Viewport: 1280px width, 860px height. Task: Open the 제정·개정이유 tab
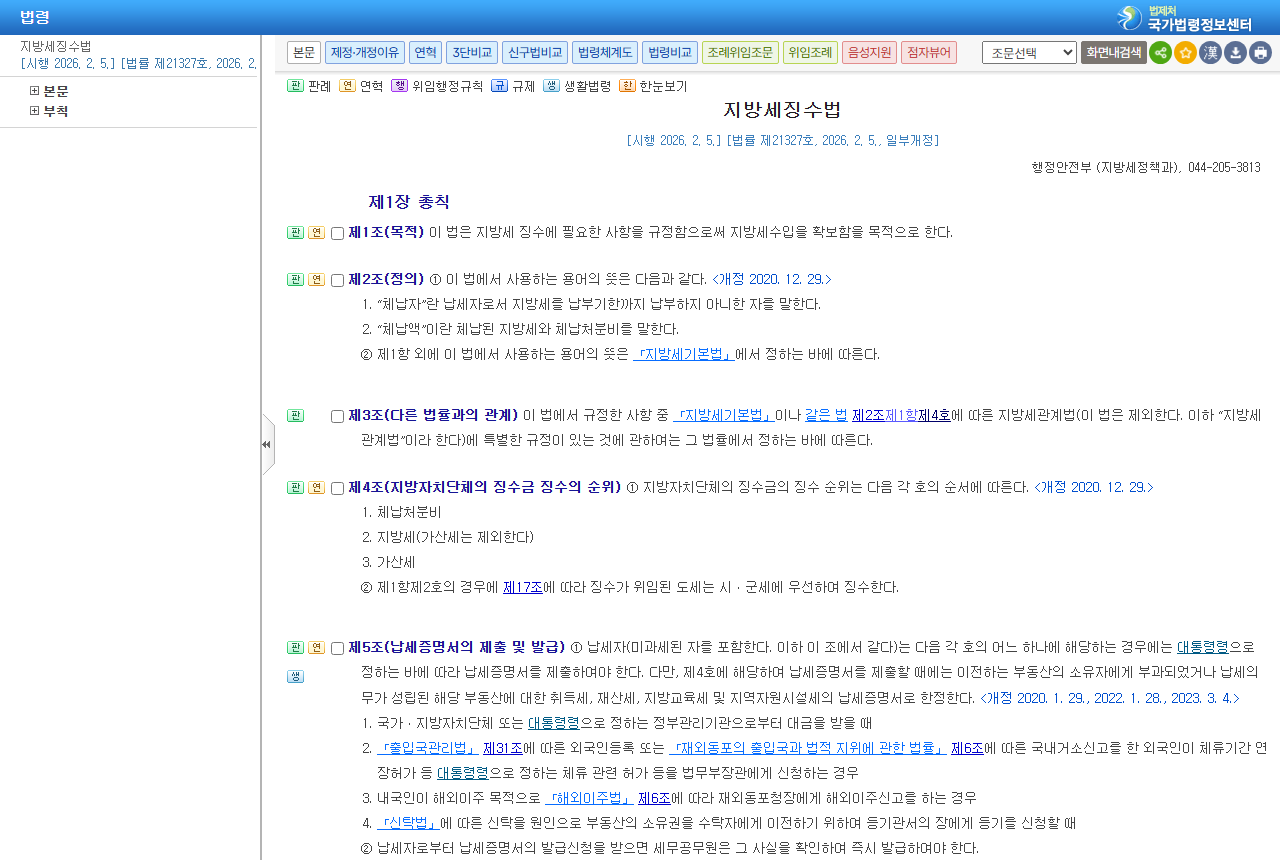[x=364, y=53]
